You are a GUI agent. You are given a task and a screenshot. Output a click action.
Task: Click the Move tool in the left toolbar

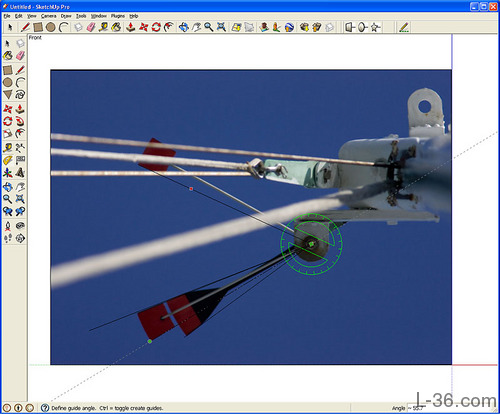[8, 109]
